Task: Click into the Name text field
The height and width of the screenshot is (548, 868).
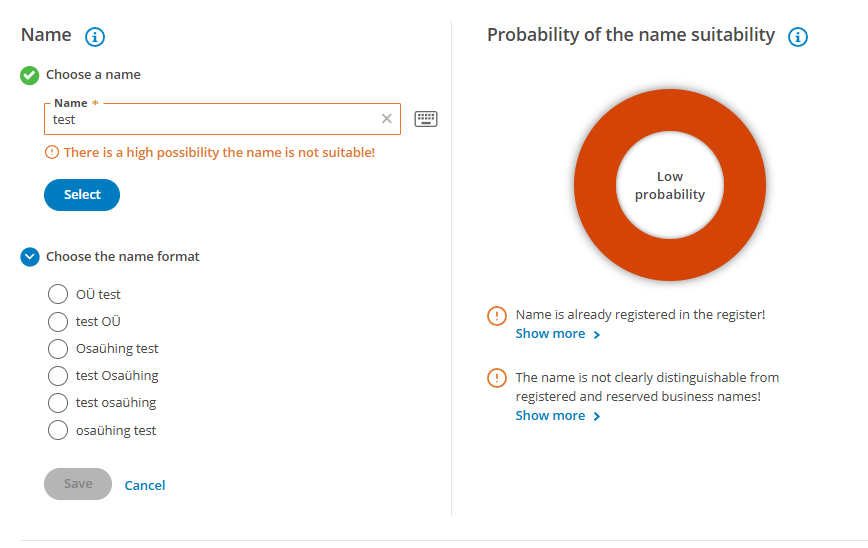Action: point(210,119)
